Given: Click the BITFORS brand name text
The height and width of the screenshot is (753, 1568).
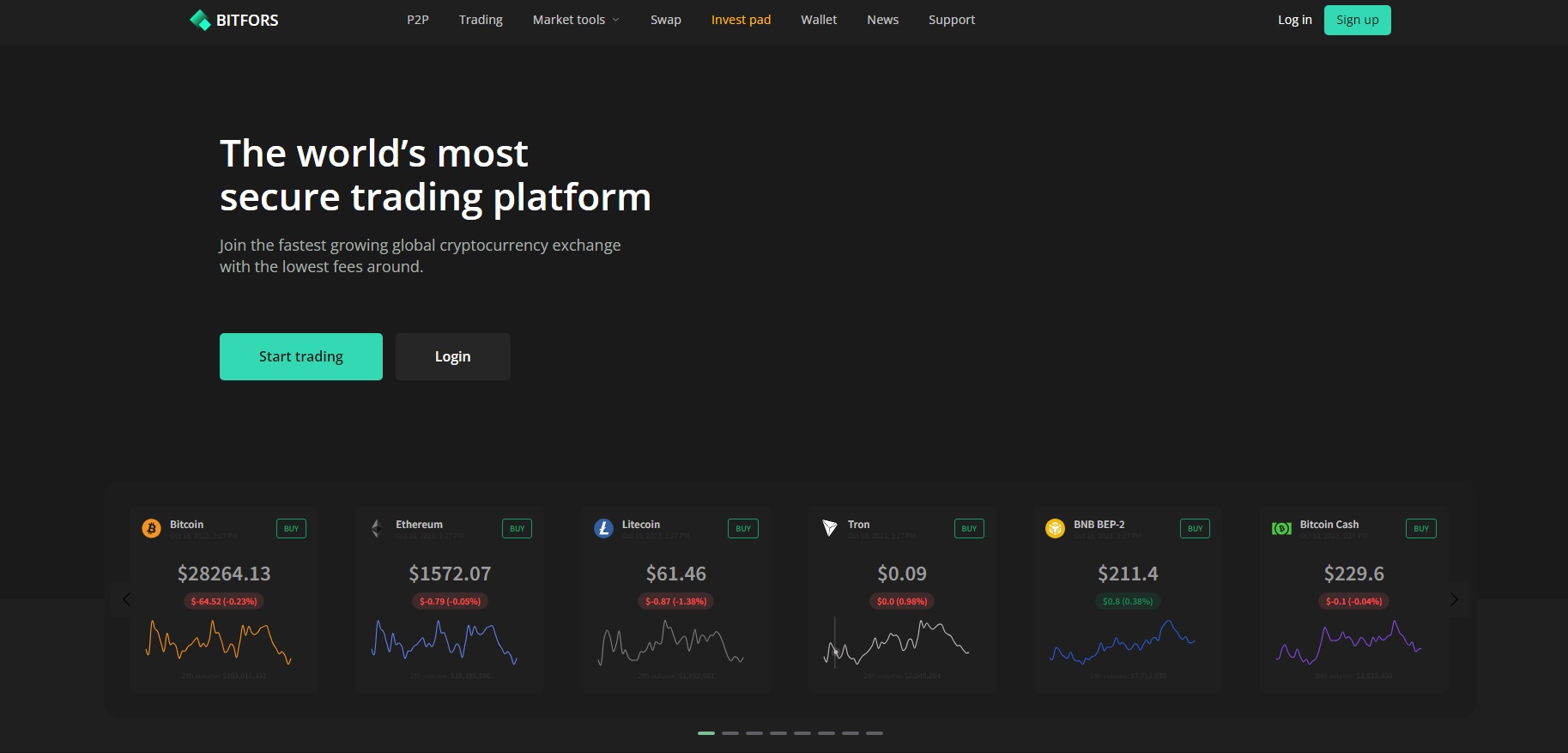Looking at the screenshot, I should click(x=247, y=20).
